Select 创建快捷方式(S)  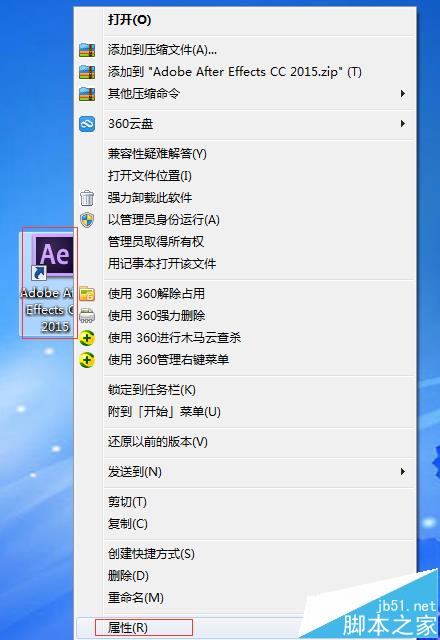click(245, 554)
